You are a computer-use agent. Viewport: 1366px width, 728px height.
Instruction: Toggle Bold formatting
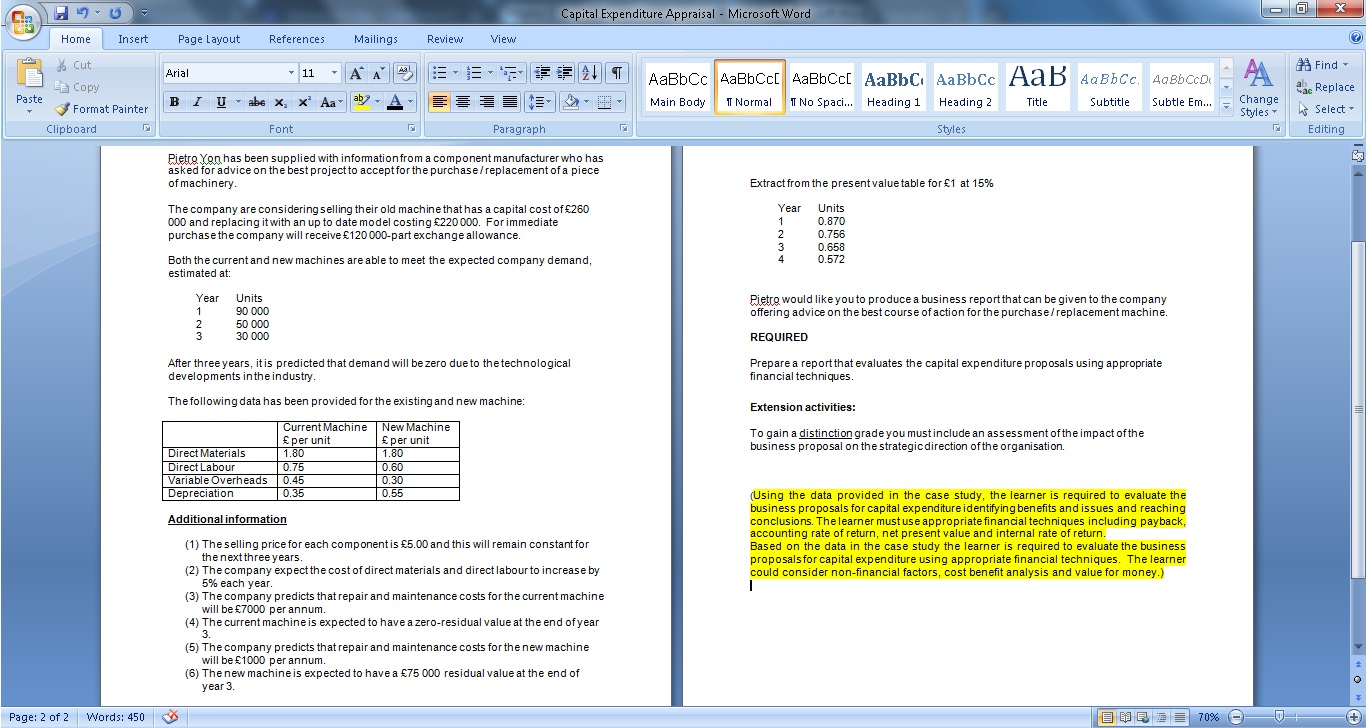(175, 102)
